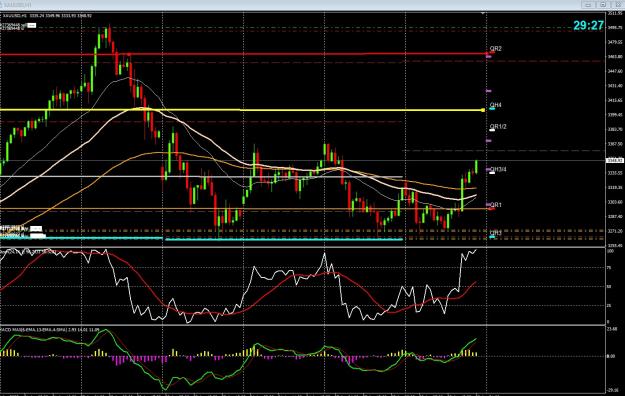625x396 pixels.
Task: Select the QR1 level label
Action: pyautogui.click(x=495, y=205)
